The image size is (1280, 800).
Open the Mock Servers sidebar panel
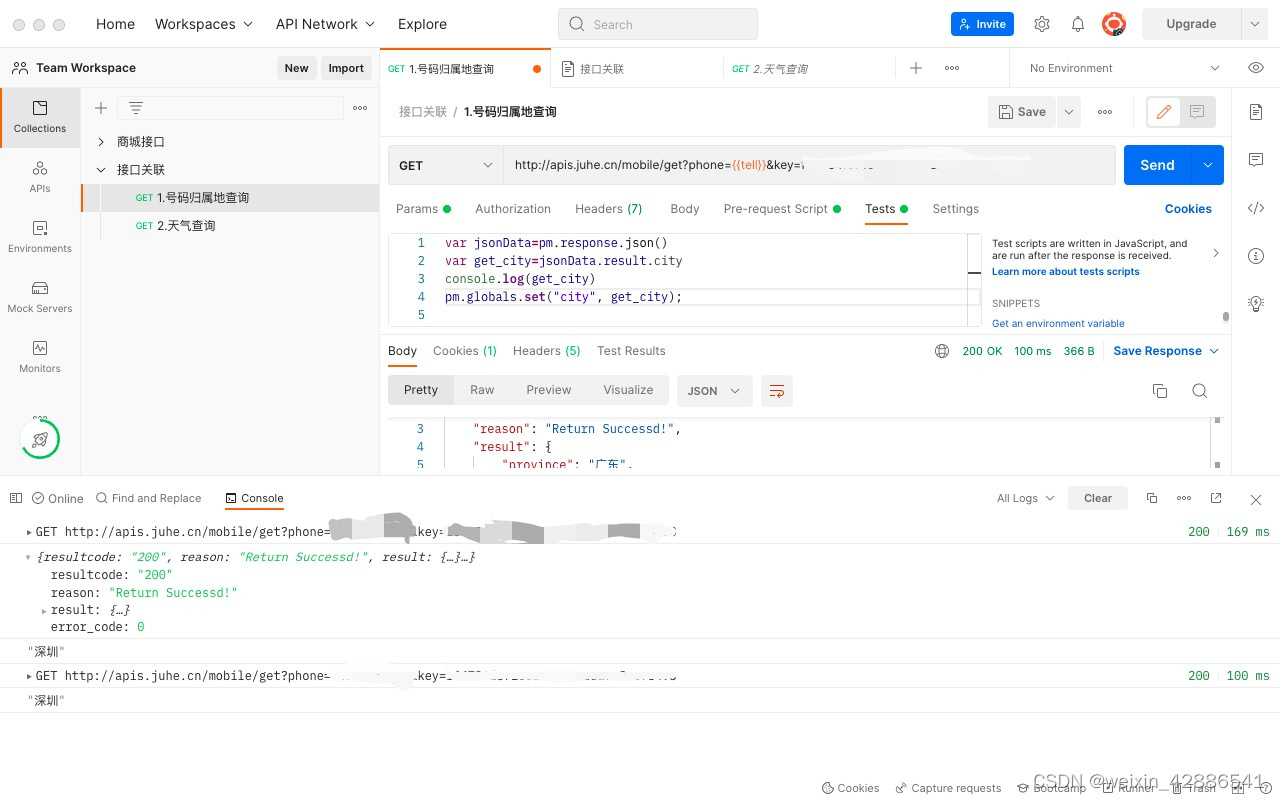[x=40, y=297]
